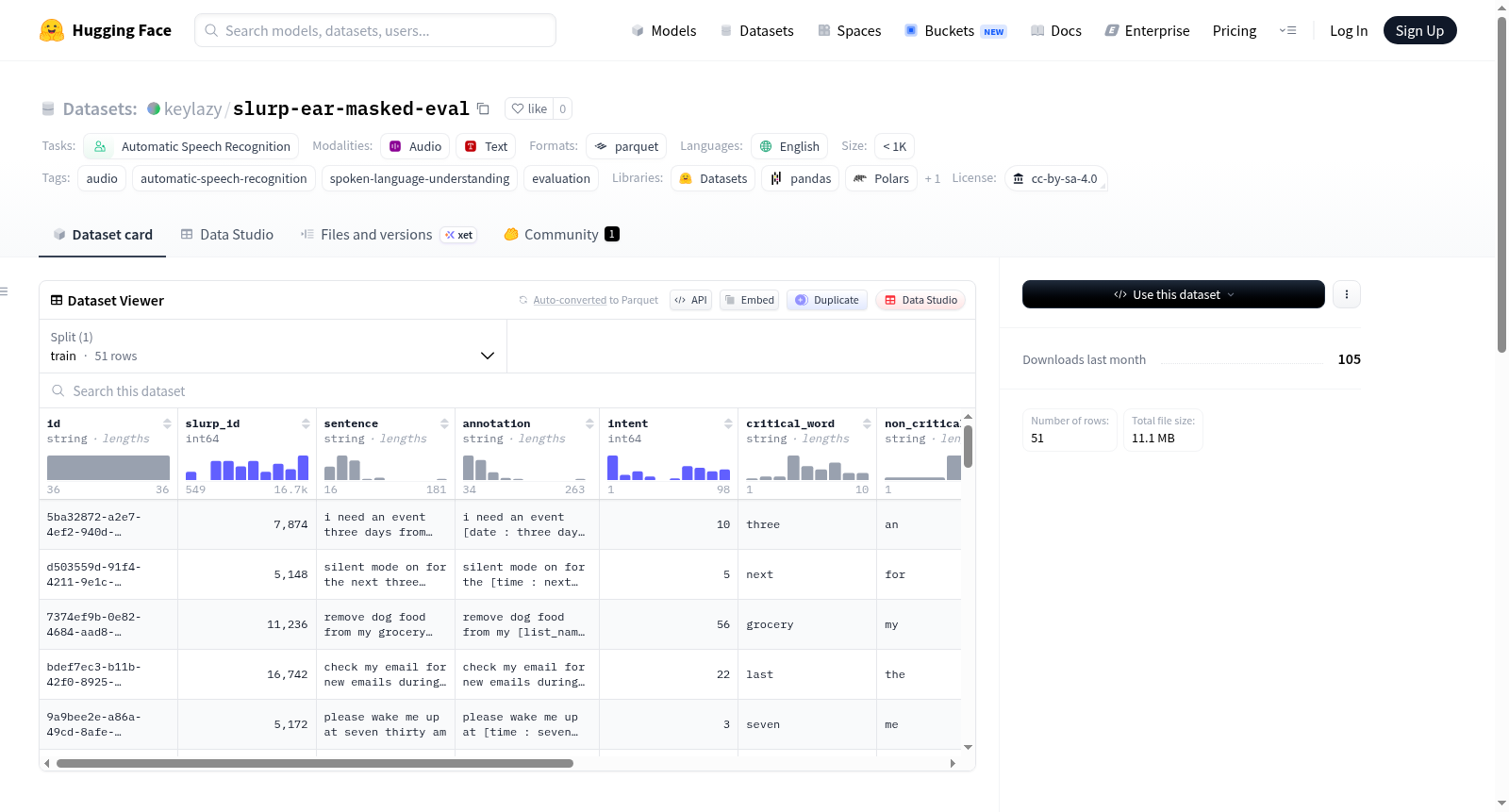Viewport: 1509px width, 812px height.
Task: Focus the Search this dataset field
Action: point(507,390)
